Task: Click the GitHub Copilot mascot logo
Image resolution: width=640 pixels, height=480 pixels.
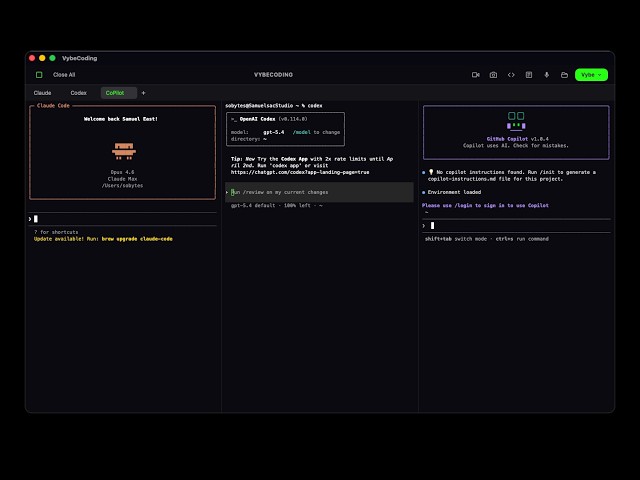Action: point(516,120)
